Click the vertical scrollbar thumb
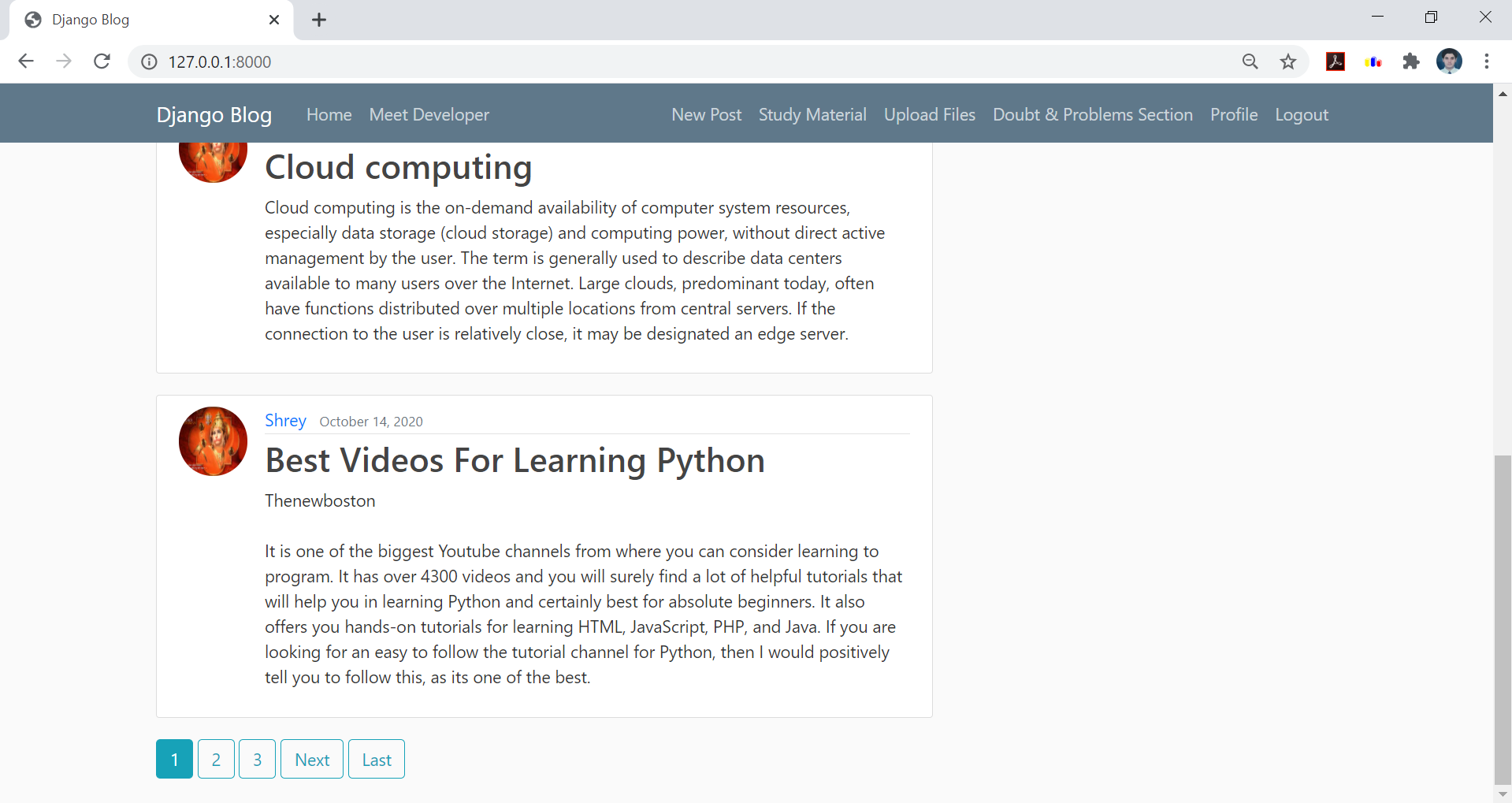Viewport: 1512px width, 803px height. [x=1503, y=620]
